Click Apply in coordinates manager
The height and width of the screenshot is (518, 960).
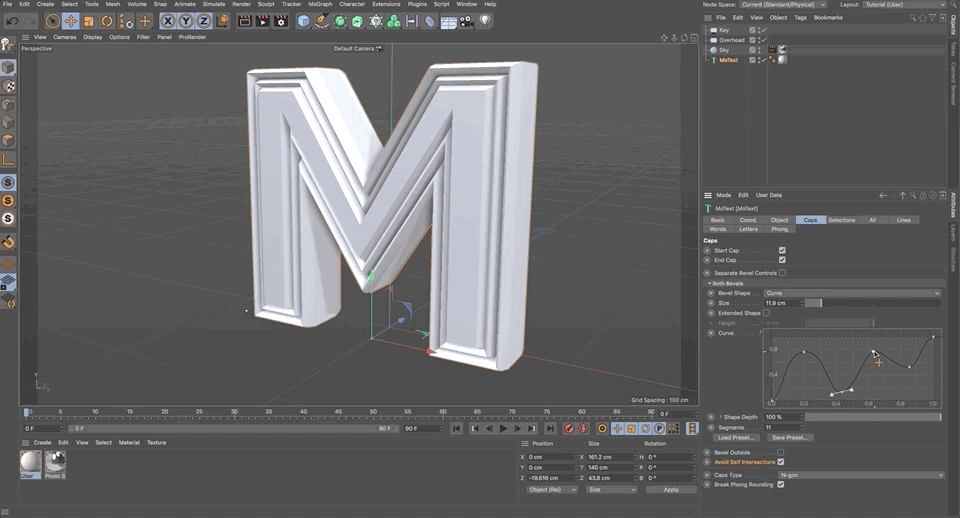point(671,489)
